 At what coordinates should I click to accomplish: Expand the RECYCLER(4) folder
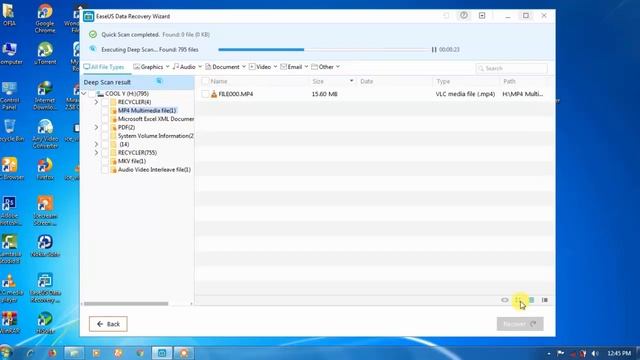(96, 102)
